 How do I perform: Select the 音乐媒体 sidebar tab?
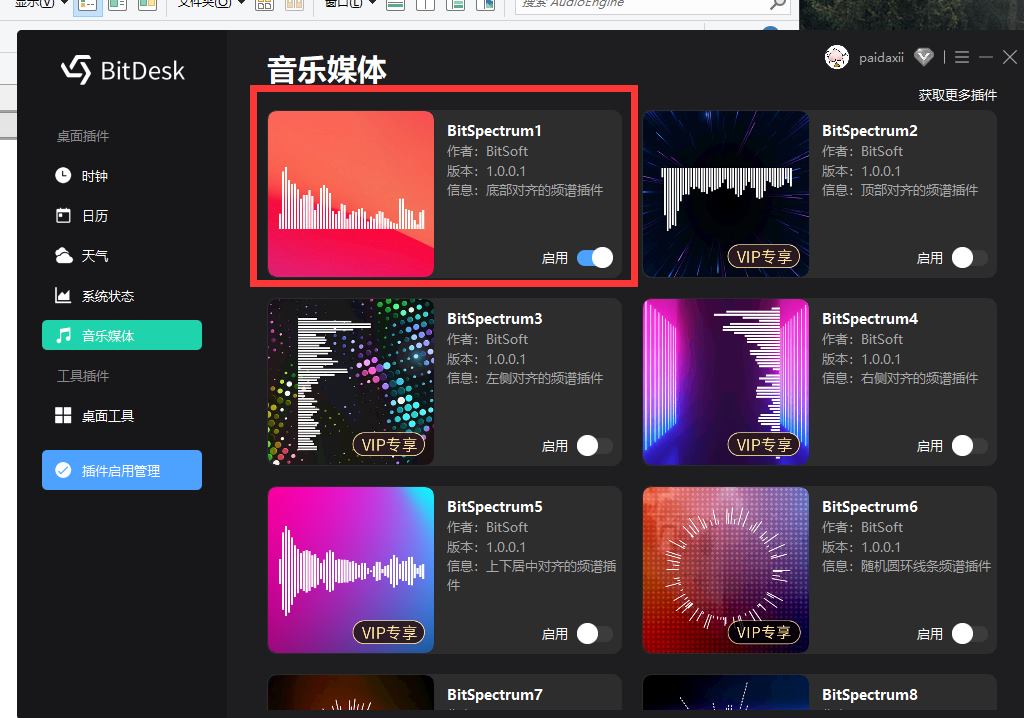coord(122,336)
